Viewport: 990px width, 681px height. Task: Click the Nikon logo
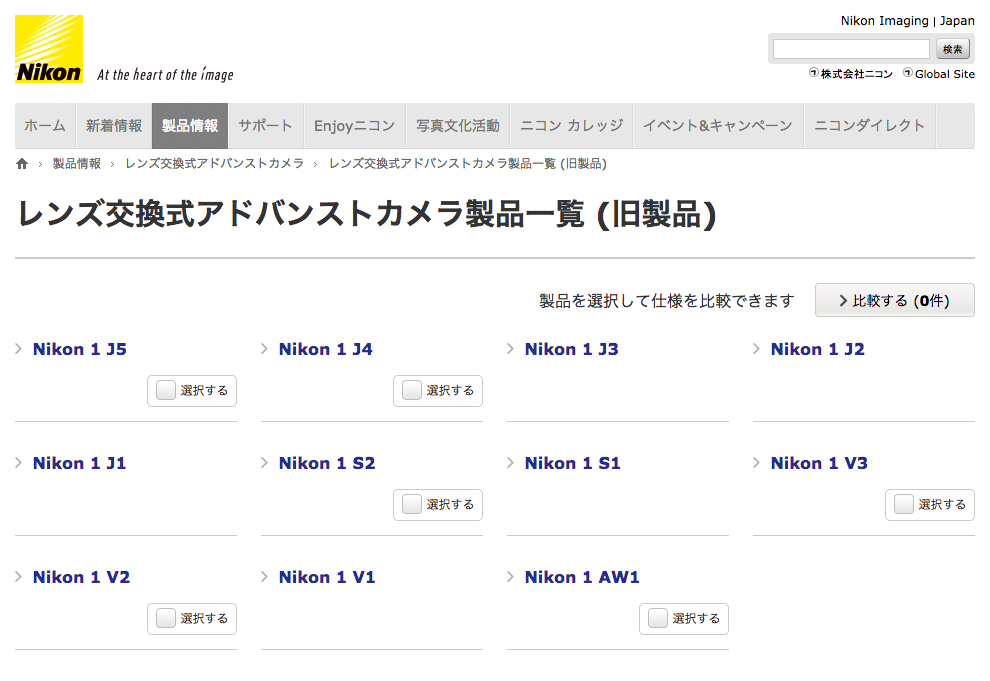click(x=49, y=49)
